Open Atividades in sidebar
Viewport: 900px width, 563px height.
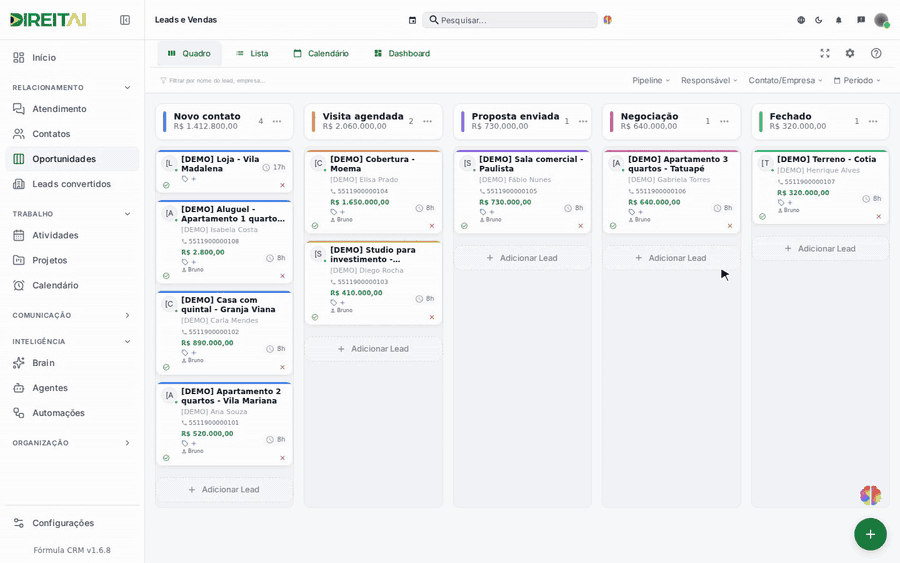72,235
